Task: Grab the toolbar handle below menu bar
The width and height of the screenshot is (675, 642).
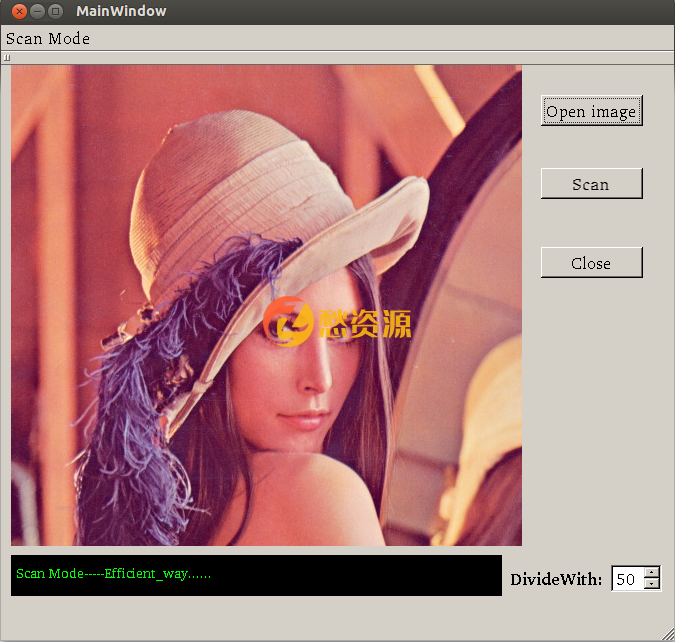Action: pos(7,58)
